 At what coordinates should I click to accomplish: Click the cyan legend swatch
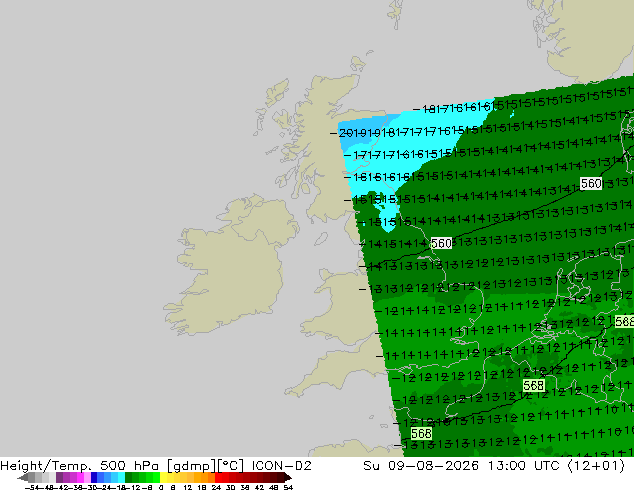click(x=121, y=478)
